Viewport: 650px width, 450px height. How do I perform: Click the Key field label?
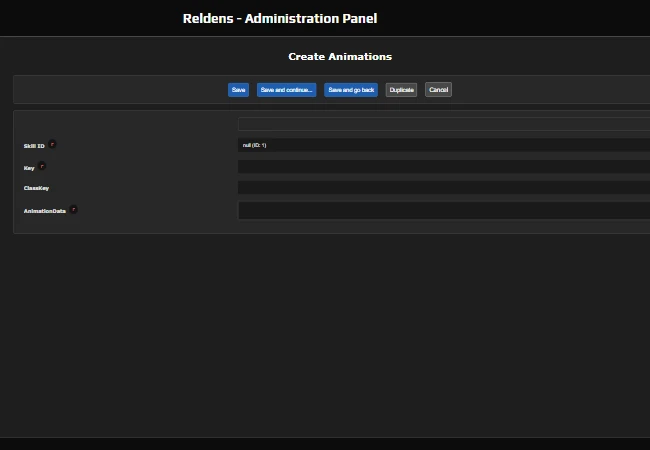point(29,168)
